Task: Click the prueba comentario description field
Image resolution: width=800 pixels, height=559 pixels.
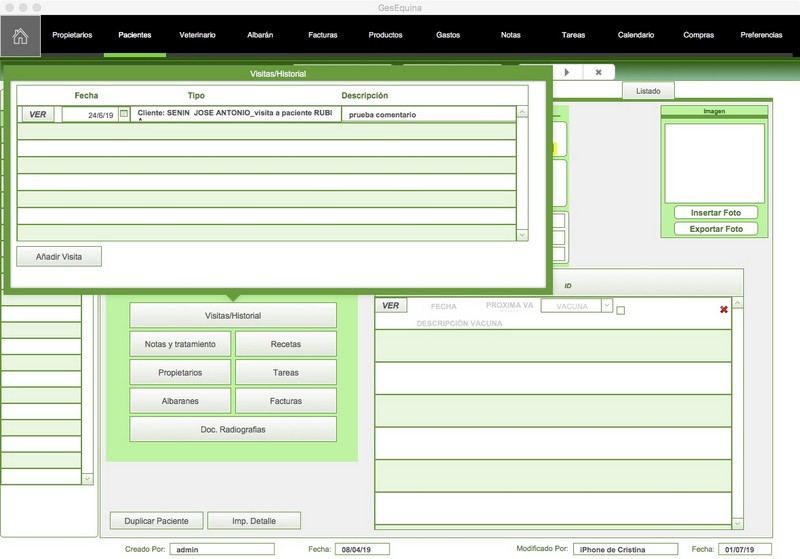Action: click(427, 115)
